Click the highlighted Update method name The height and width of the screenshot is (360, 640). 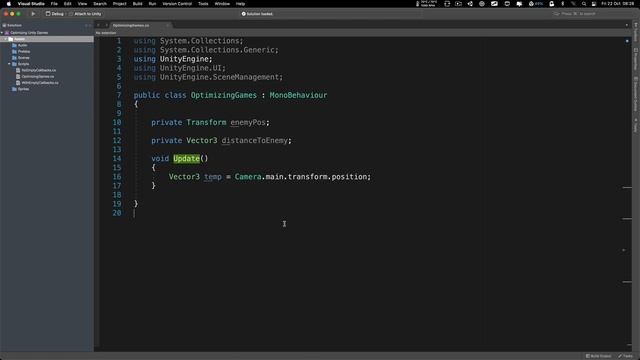(187, 158)
